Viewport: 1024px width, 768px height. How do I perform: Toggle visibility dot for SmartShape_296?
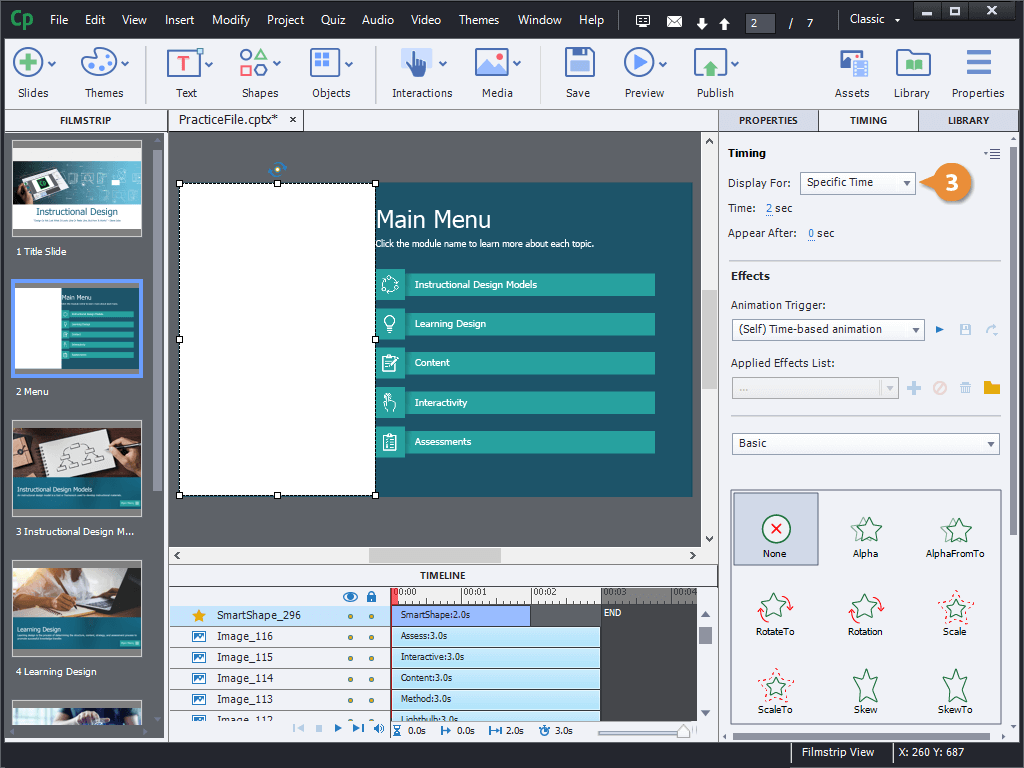[350, 616]
